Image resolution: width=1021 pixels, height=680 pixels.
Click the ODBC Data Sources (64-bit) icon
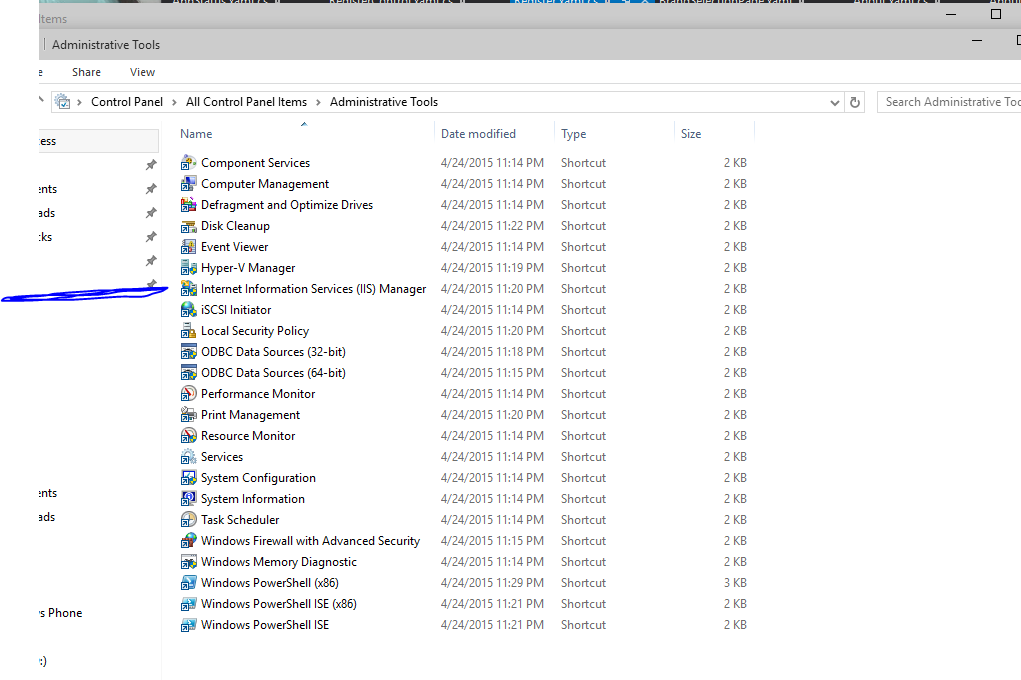(x=188, y=373)
